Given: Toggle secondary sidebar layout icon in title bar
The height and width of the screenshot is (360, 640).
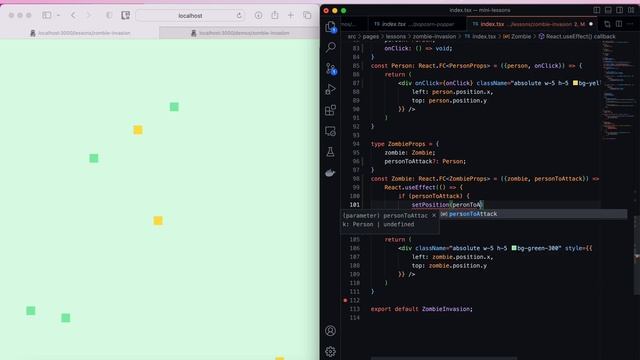Looking at the screenshot, I should (620, 10).
